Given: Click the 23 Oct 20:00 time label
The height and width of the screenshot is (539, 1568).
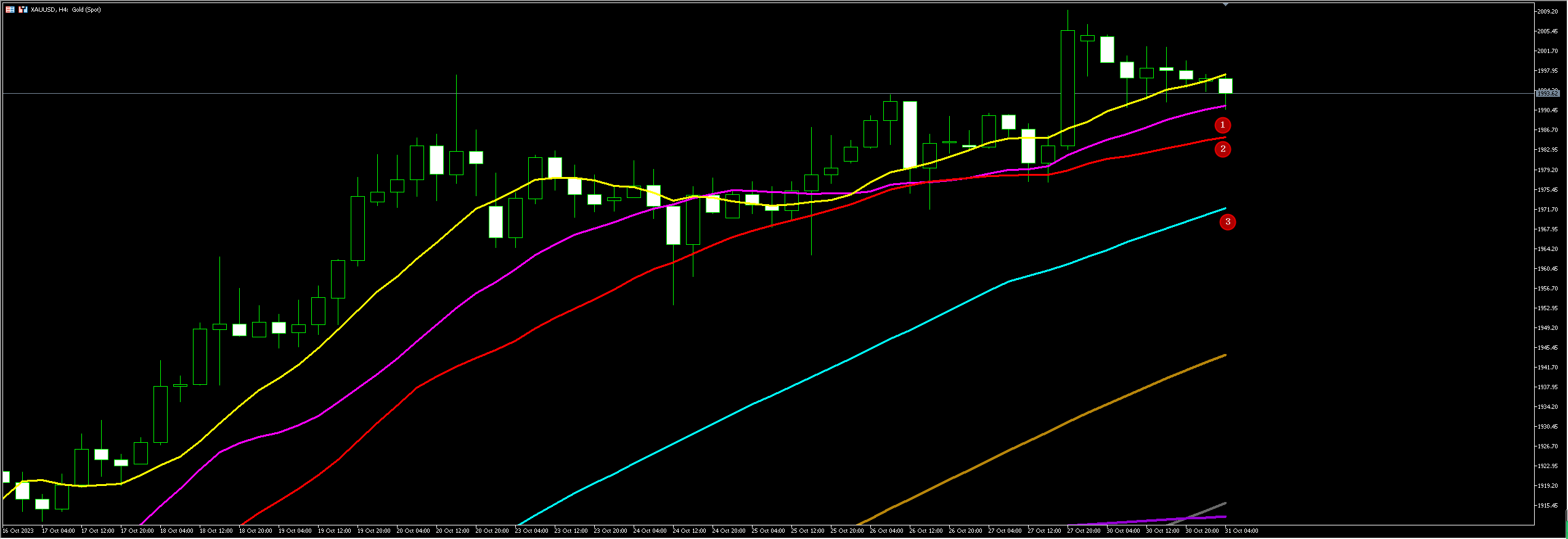Looking at the screenshot, I should (611, 531).
